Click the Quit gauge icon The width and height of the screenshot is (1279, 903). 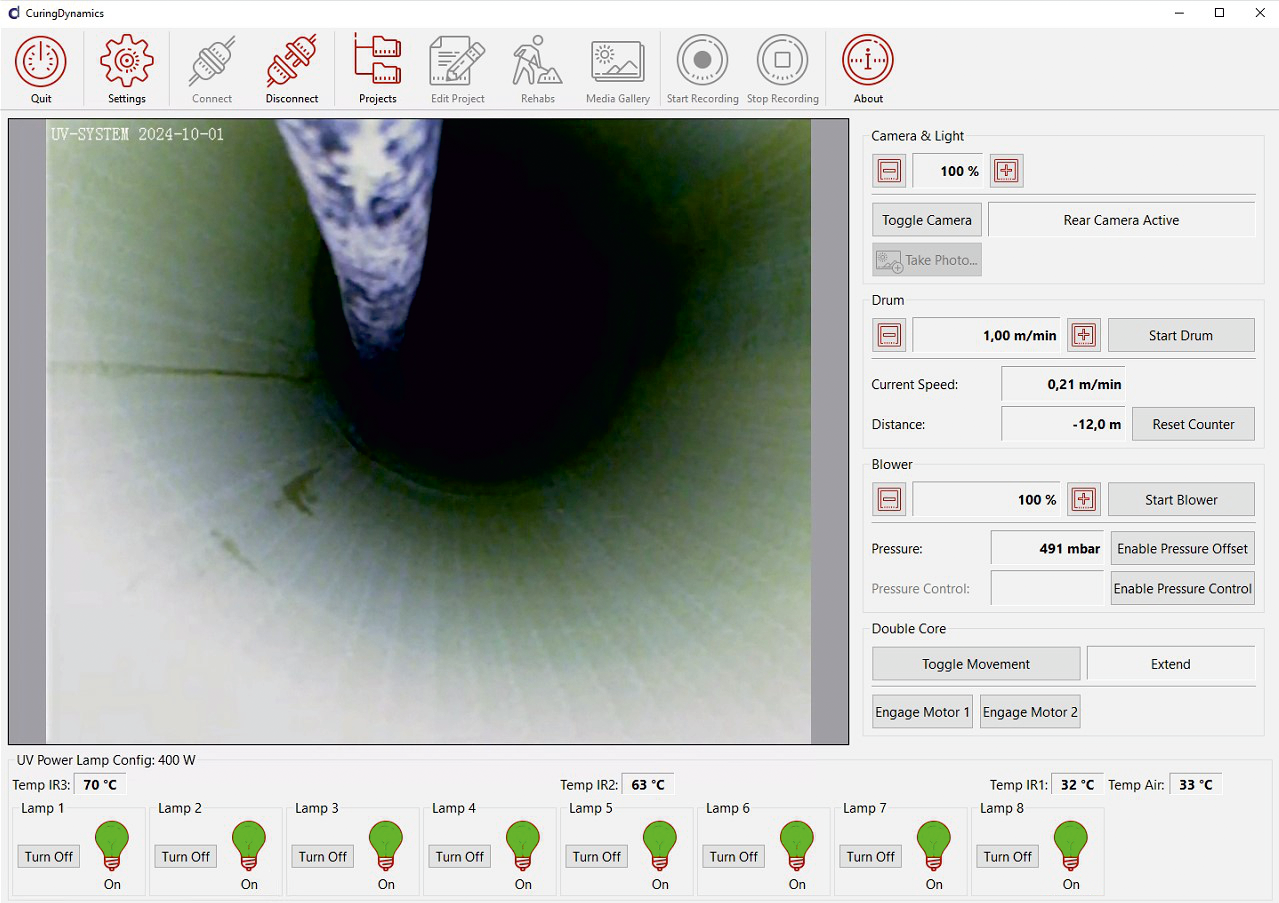(41, 60)
